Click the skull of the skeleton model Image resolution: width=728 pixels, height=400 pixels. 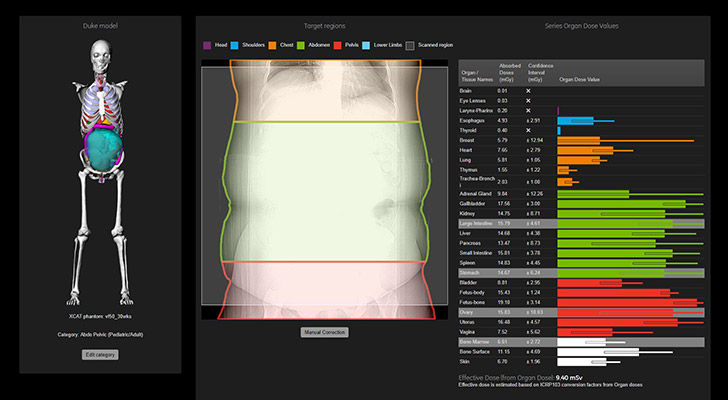tap(101, 54)
